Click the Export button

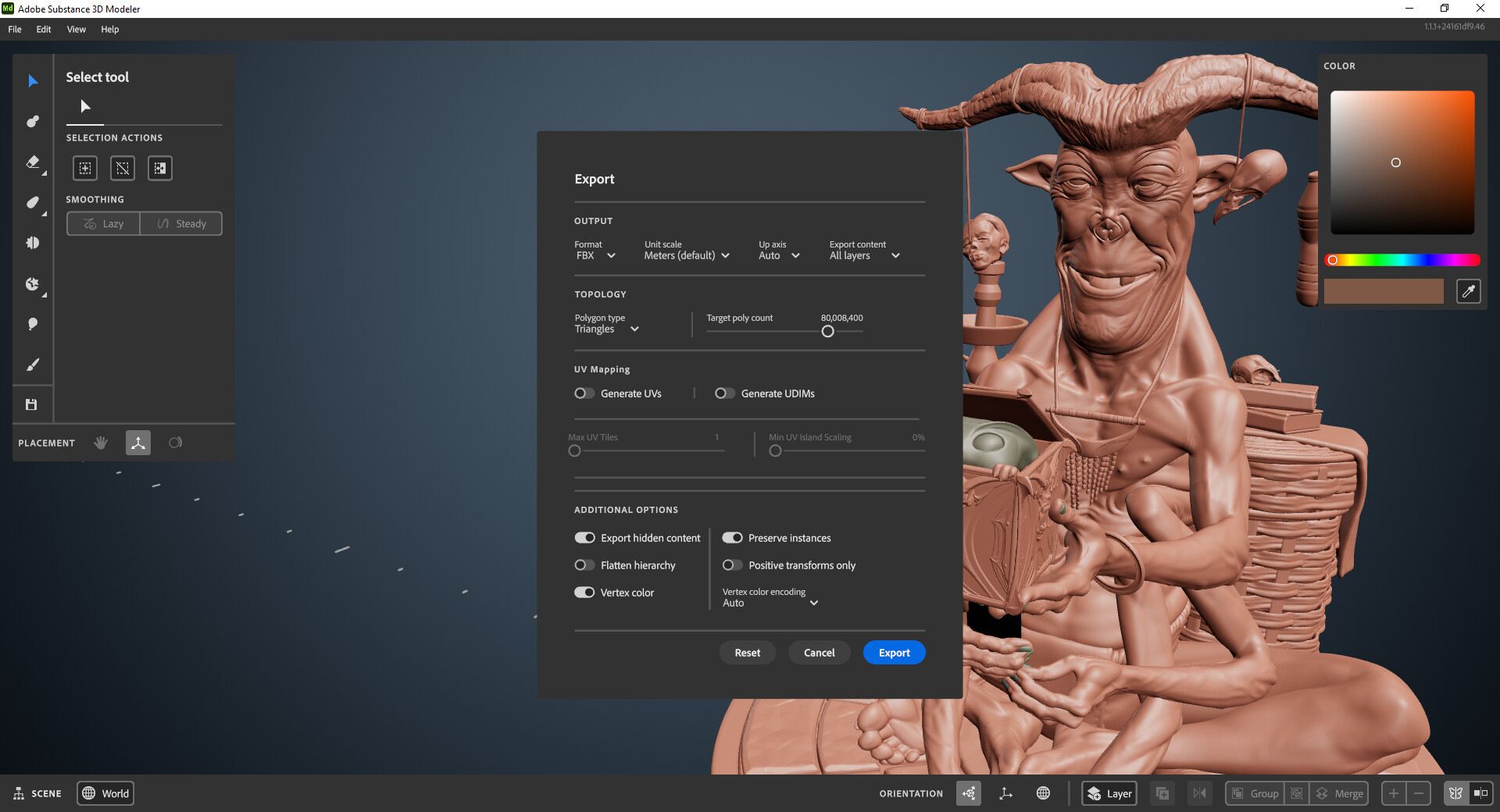tap(894, 652)
